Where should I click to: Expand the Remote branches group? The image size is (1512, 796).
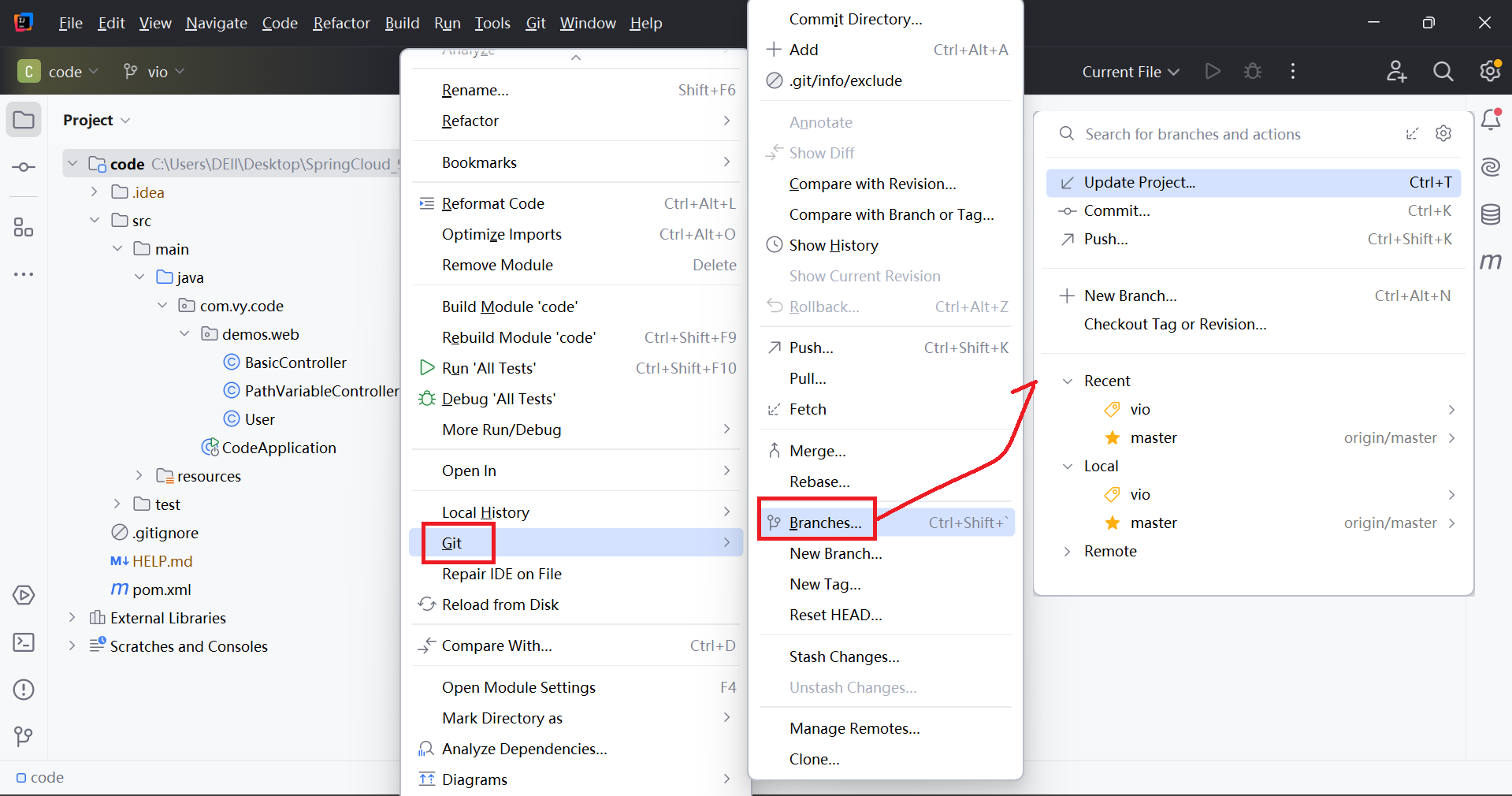(1068, 551)
